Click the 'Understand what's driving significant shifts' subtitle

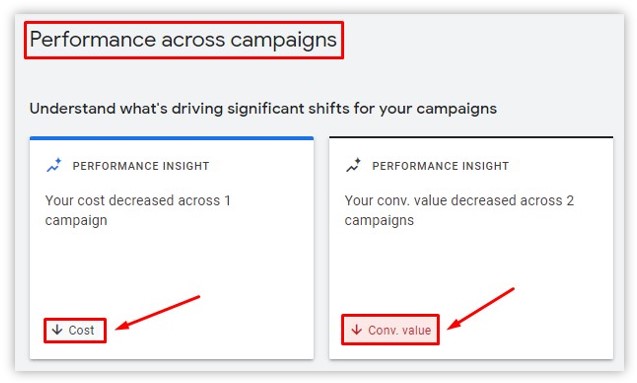coord(263,109)
